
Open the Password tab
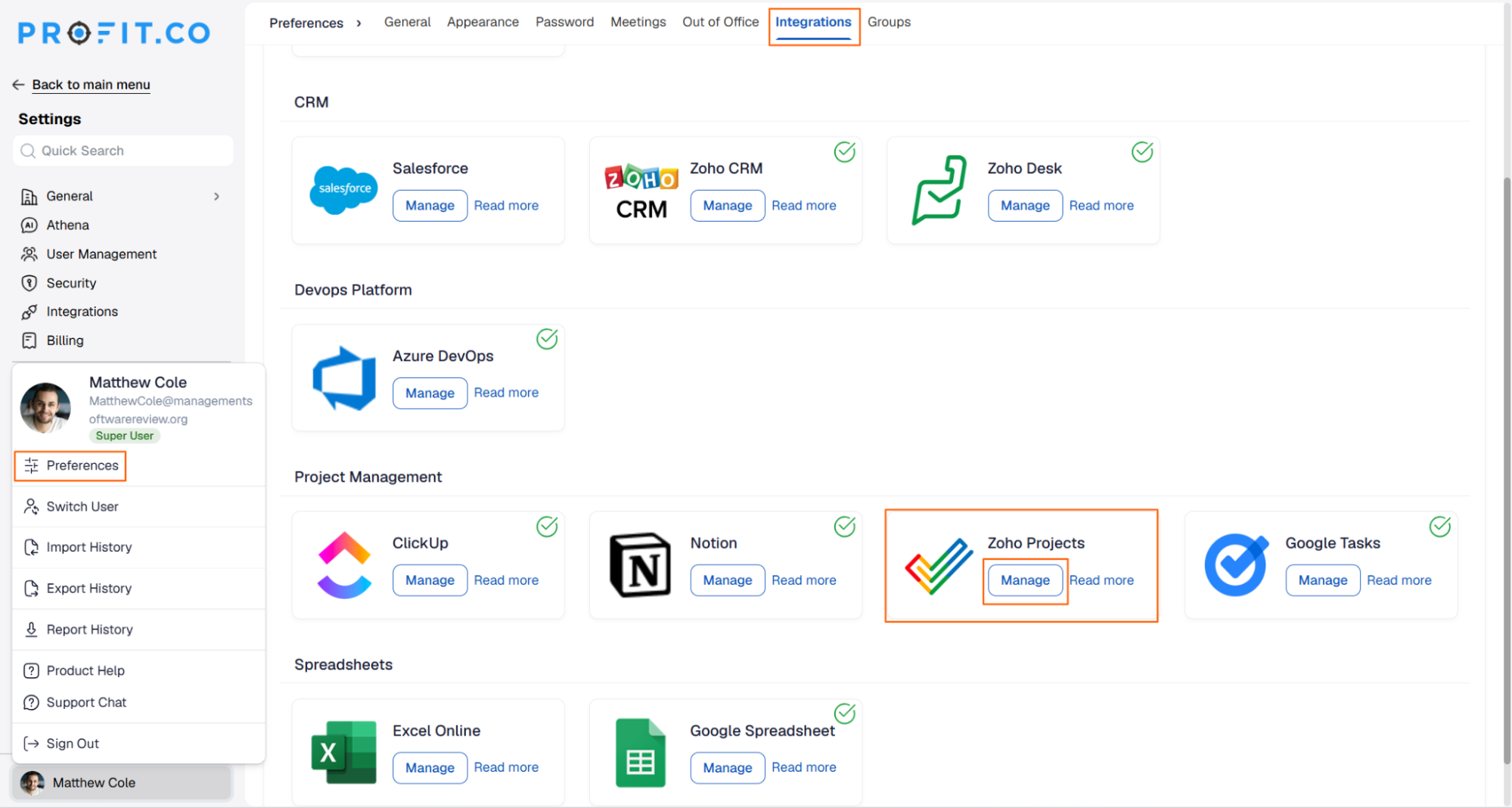[x=564, y=22]
